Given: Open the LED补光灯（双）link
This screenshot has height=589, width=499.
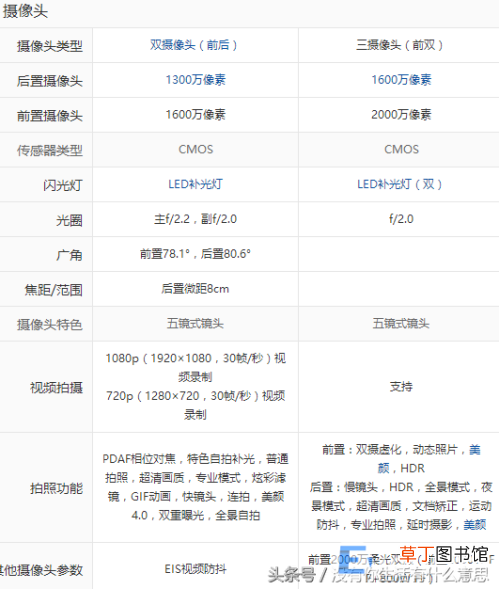Looking at the screenshot, I should [401, 184].
